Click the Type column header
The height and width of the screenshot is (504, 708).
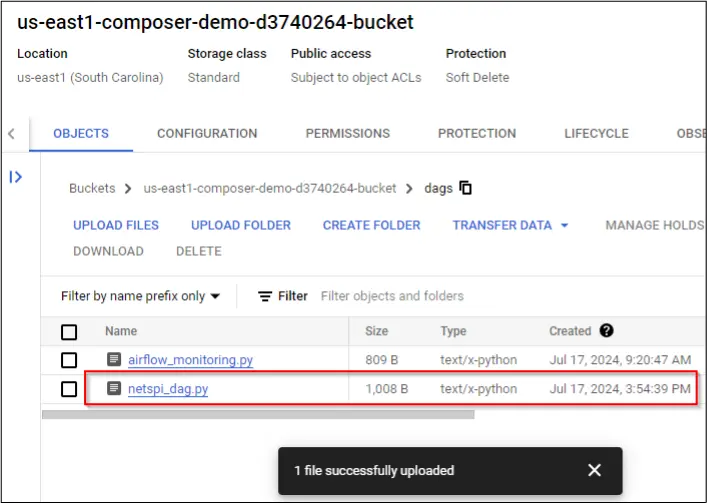coord(453,331)
